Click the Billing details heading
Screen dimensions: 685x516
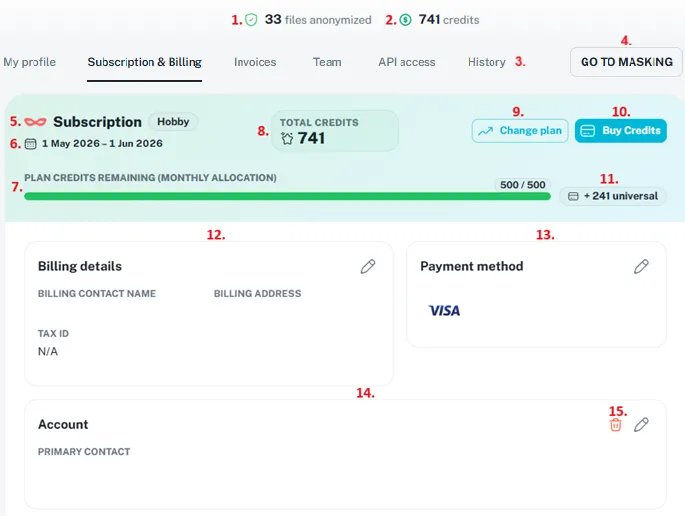pyautogui.click(x=80, y=266)
